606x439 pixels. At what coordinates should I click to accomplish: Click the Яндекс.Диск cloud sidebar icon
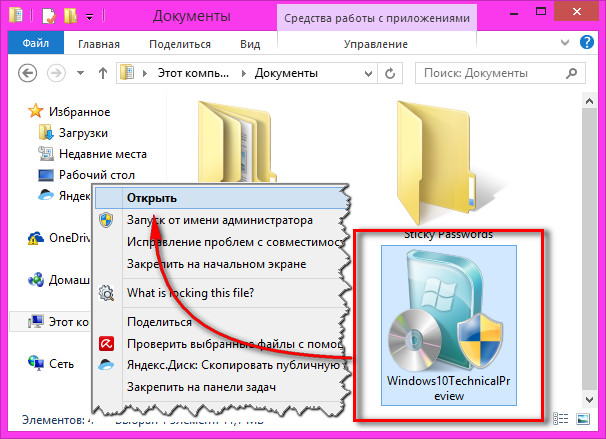(x=46, y=195)
